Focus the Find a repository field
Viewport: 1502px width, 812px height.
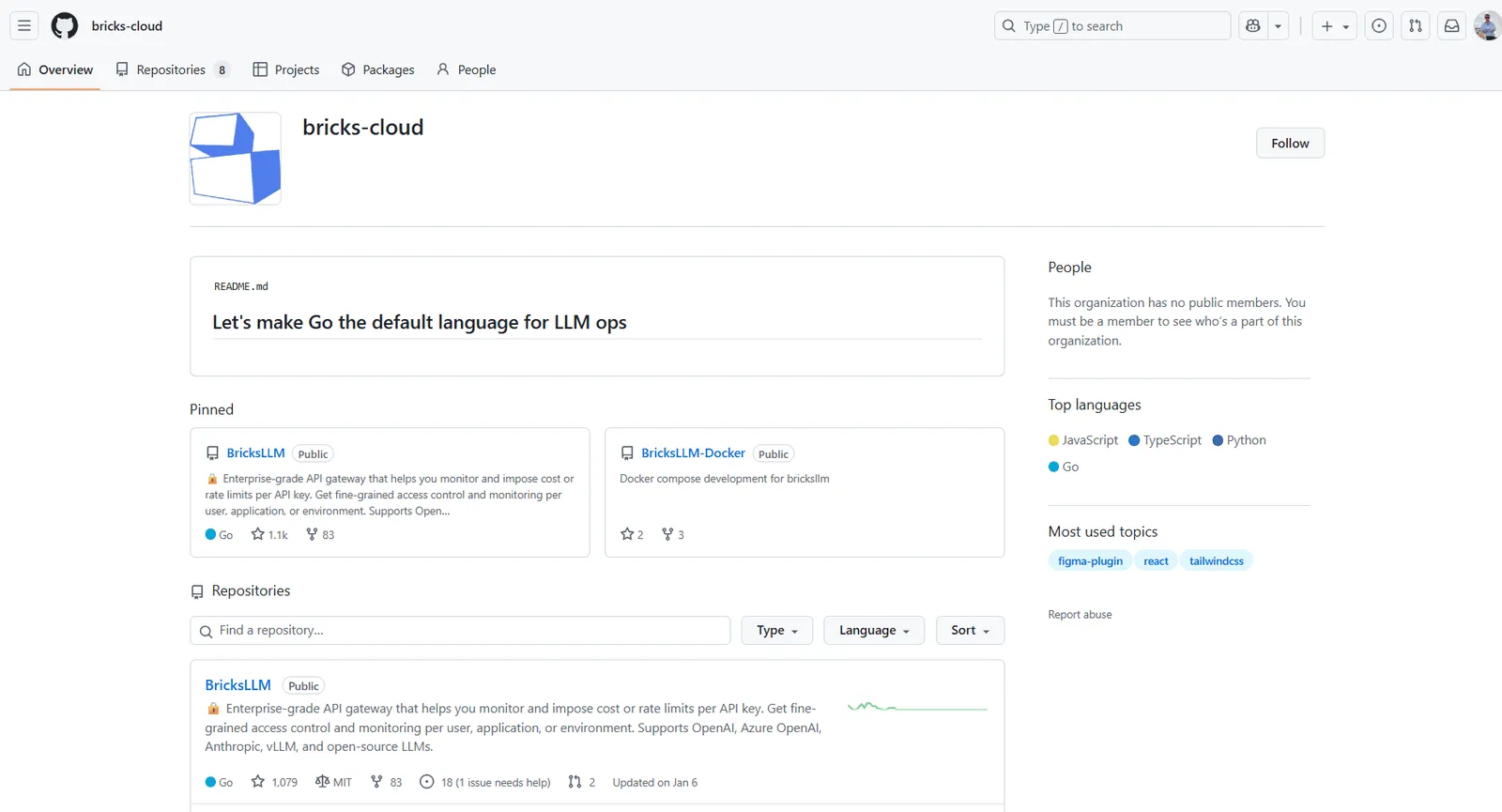coord(460,631)
